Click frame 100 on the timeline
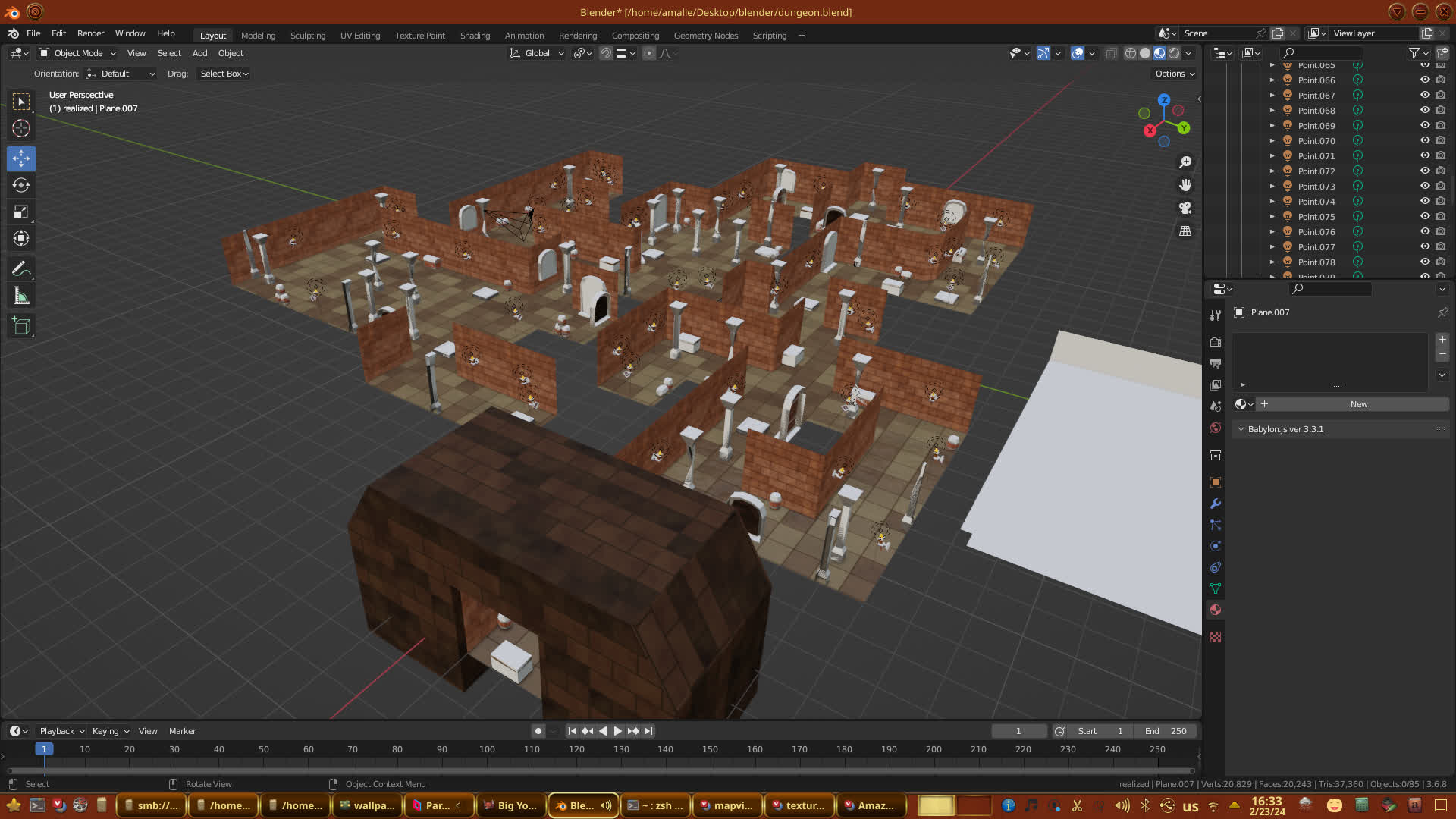Image resolution: width=1456 pixels, height=819 pixels. coord(487,749)
